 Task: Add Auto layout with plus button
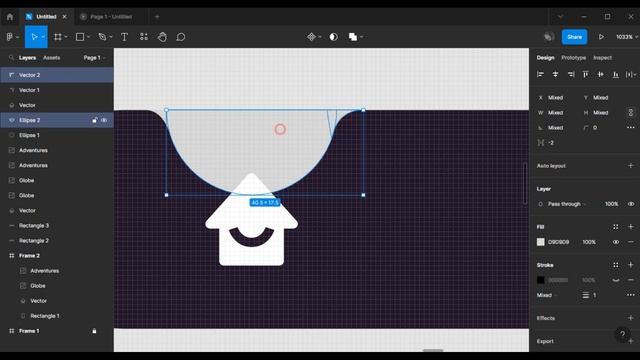coord(631,166)
